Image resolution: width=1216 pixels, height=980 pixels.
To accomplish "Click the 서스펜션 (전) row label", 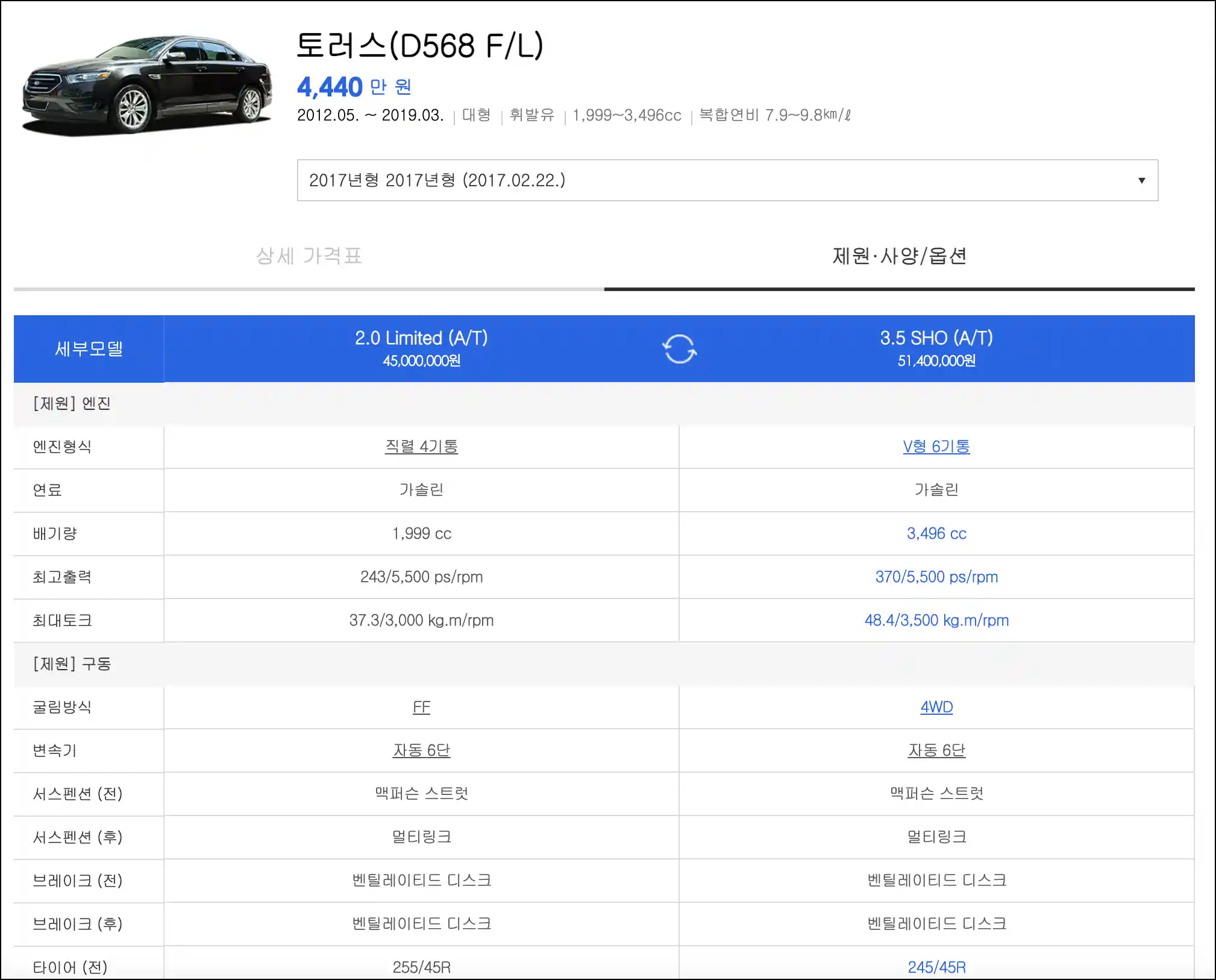I will [x=78, y=794].
